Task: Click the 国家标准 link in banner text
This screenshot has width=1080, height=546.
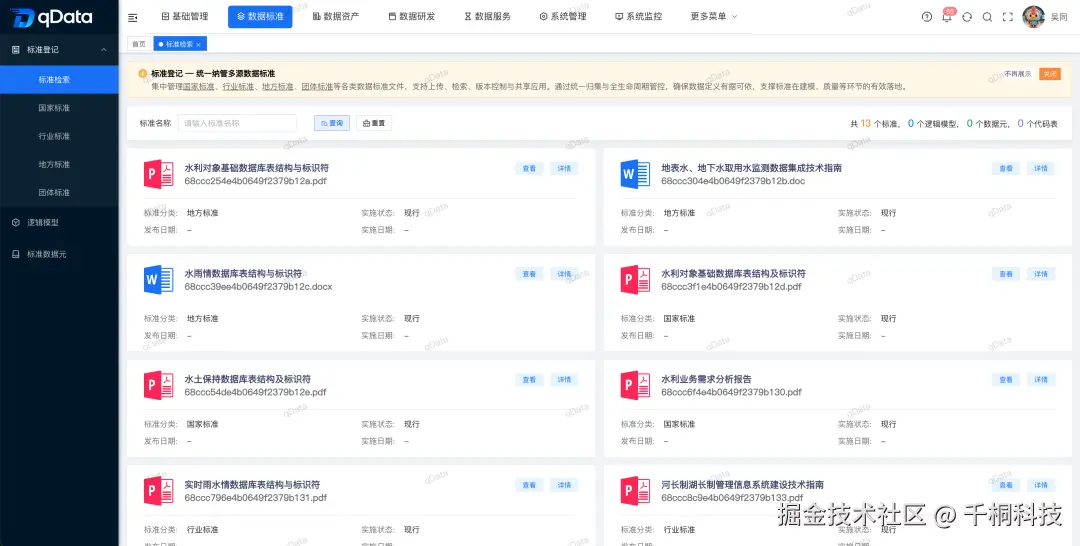Action: [198, 87]
